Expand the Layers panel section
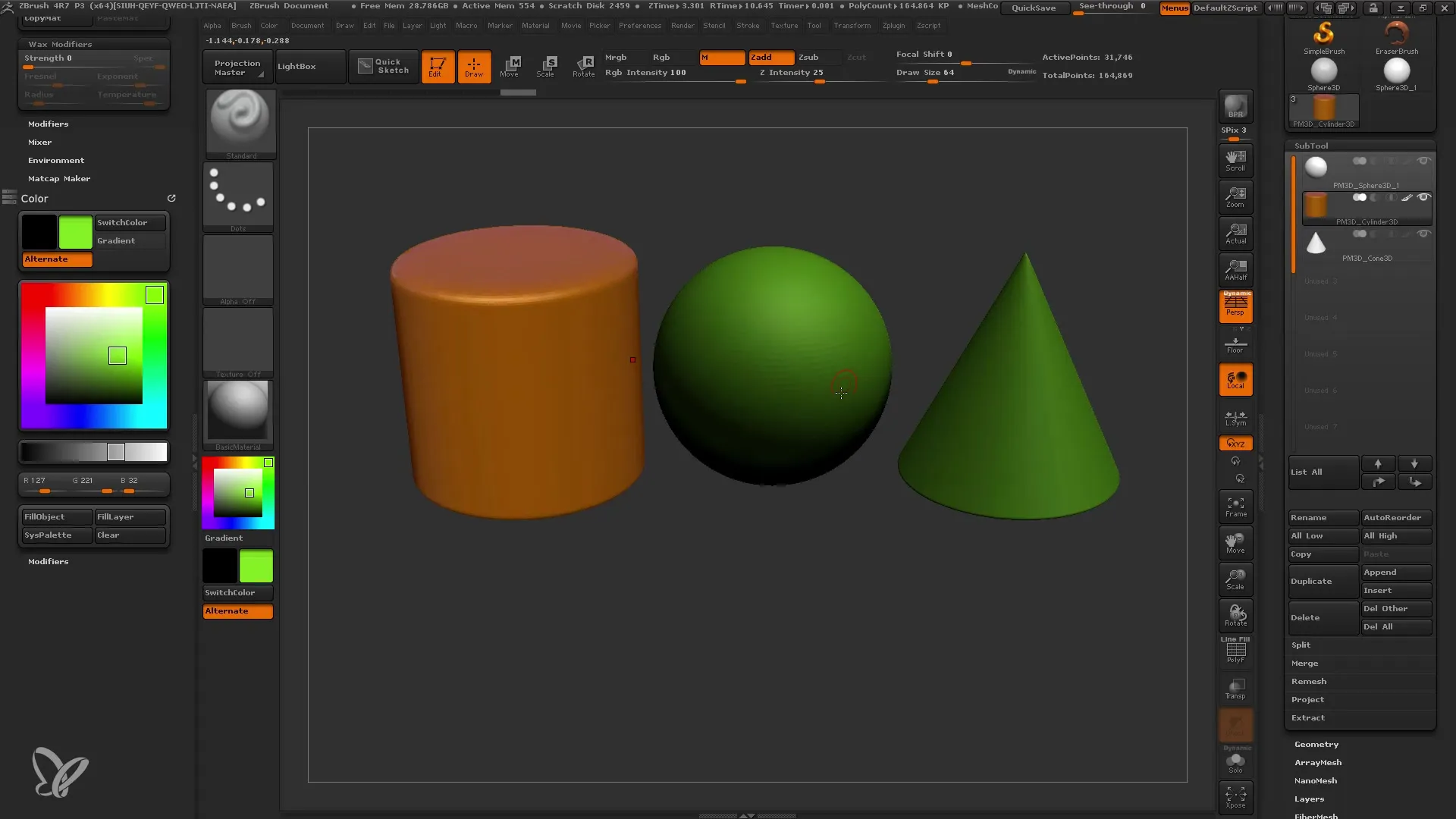This screenshot has height=819, width=1456. (x=1309, y=798)
